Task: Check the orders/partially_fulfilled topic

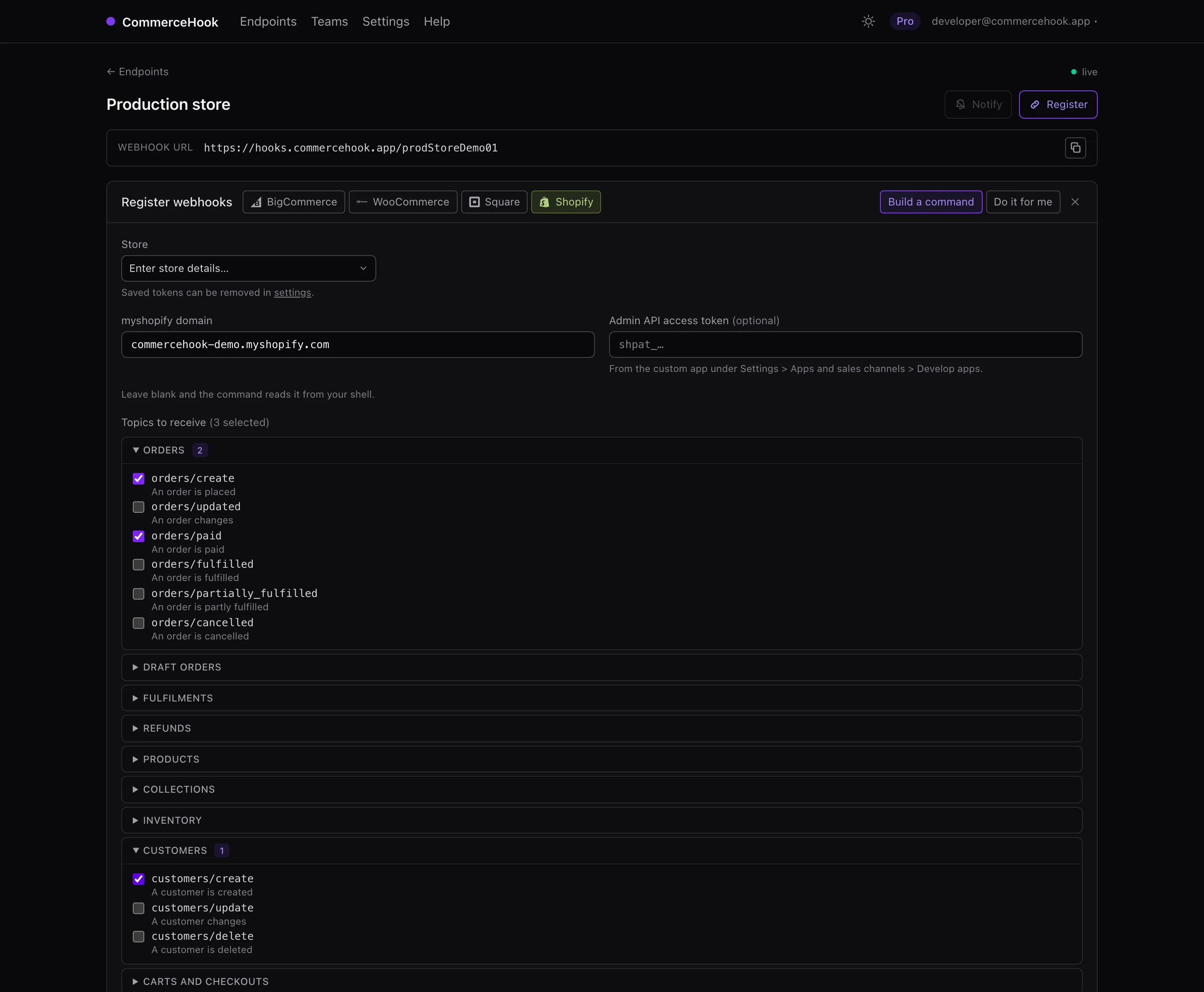Action: coord(138,594)
